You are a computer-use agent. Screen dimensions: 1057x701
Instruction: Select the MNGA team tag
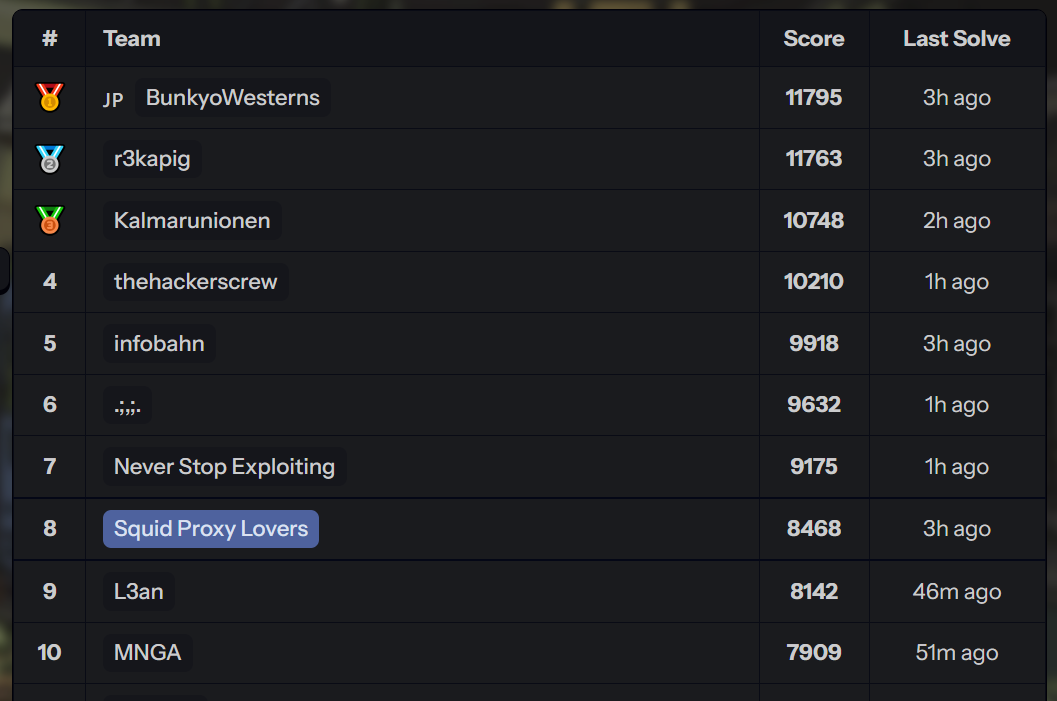[148, 652]
